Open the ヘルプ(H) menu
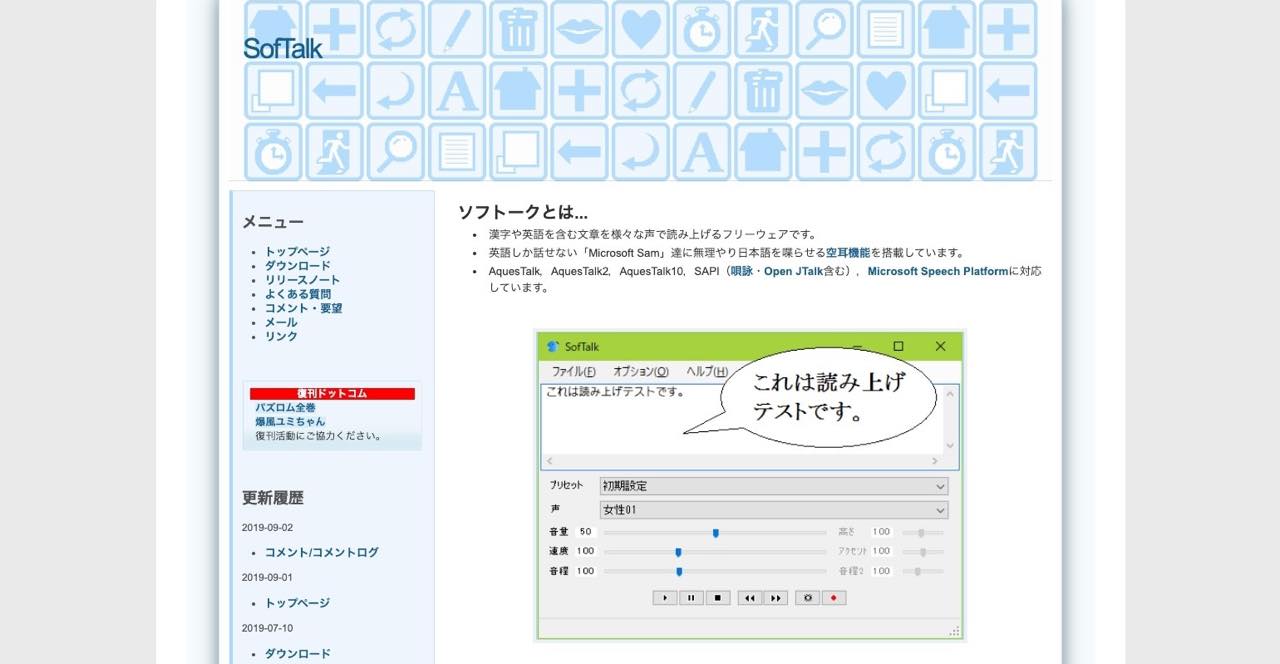Viewport: 1280px width, 664px height. (x=707, y=371)
